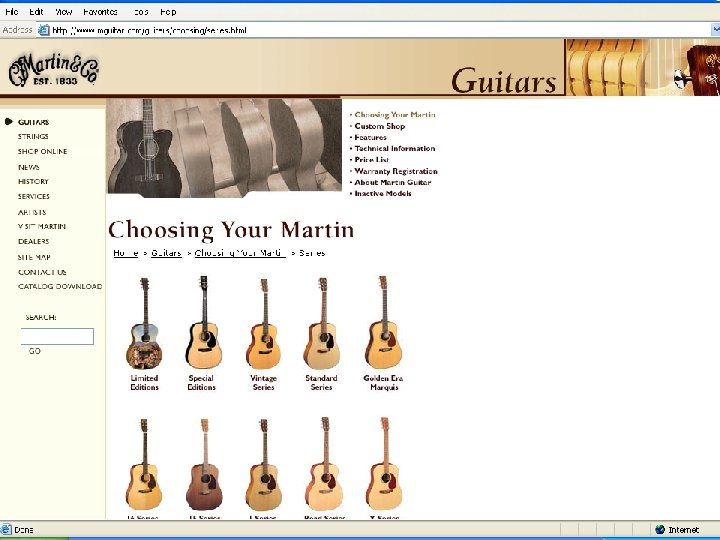Open CONTACT US in the sidebar

pos(42,272)
